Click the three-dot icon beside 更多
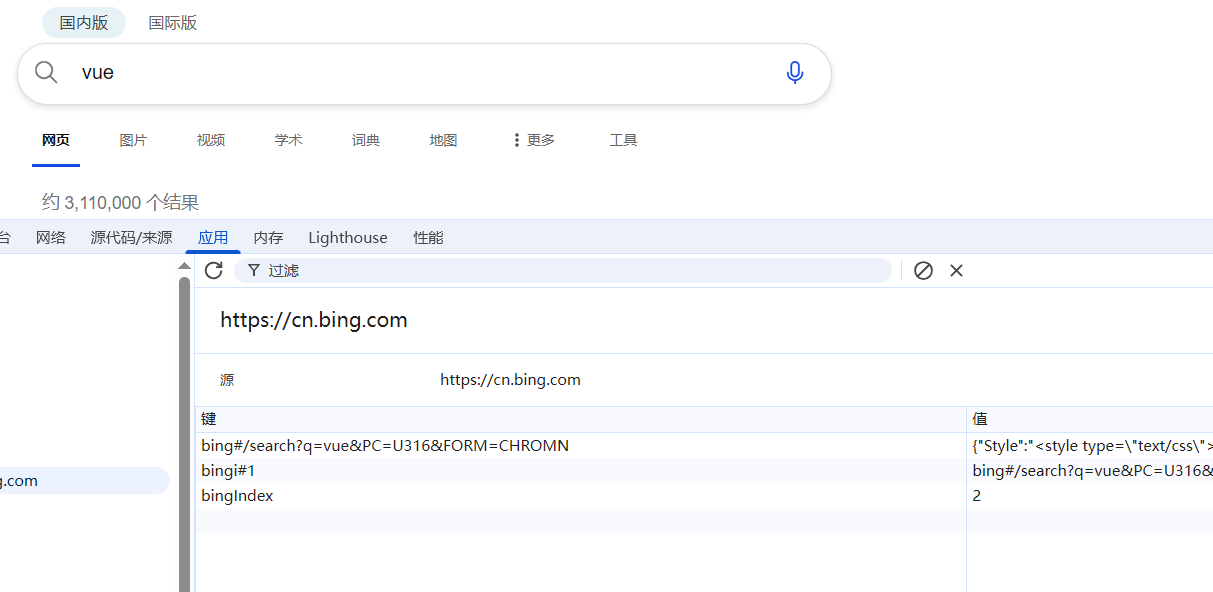This screenshot has width=1213, height=592. pyautogui.click(x=516, y=140)
